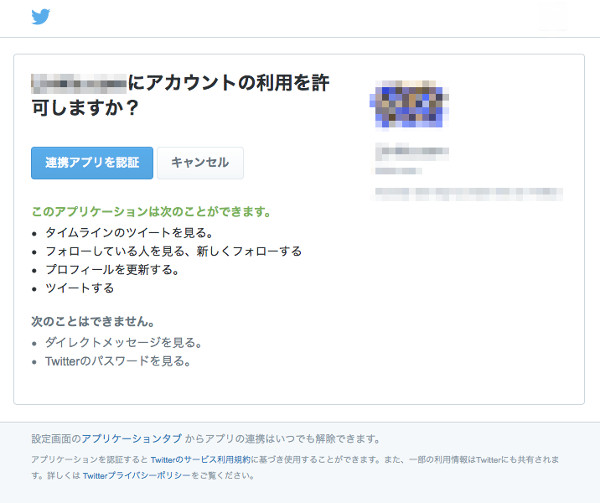The image size is (600, 503).
Task: Select the ツイートする permission item
Action: 80,288
